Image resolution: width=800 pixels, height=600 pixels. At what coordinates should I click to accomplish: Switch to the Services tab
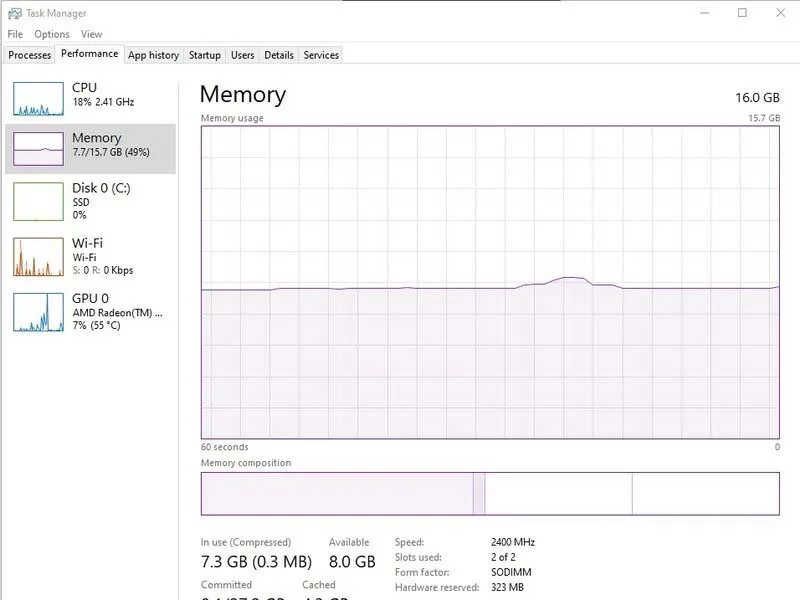point(321,55)
